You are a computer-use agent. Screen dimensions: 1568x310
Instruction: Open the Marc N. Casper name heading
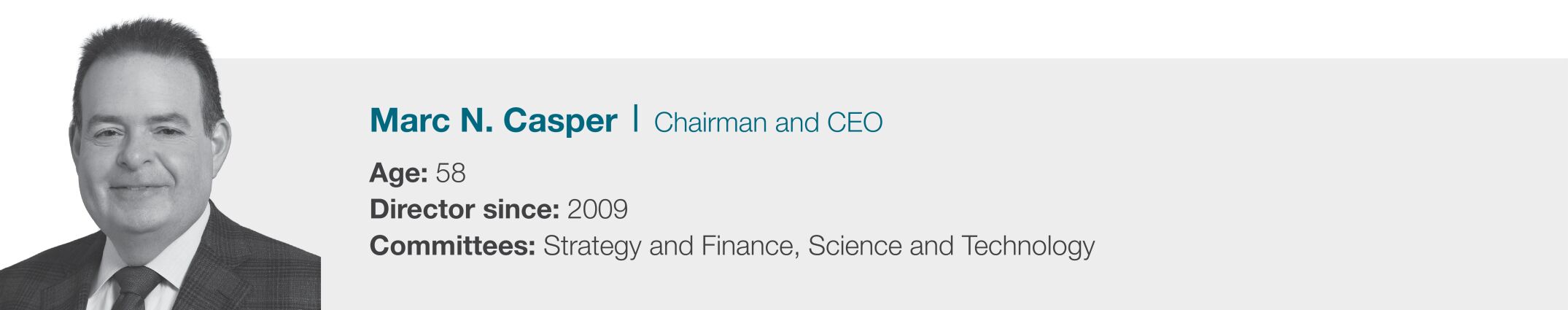click(493, 121)
